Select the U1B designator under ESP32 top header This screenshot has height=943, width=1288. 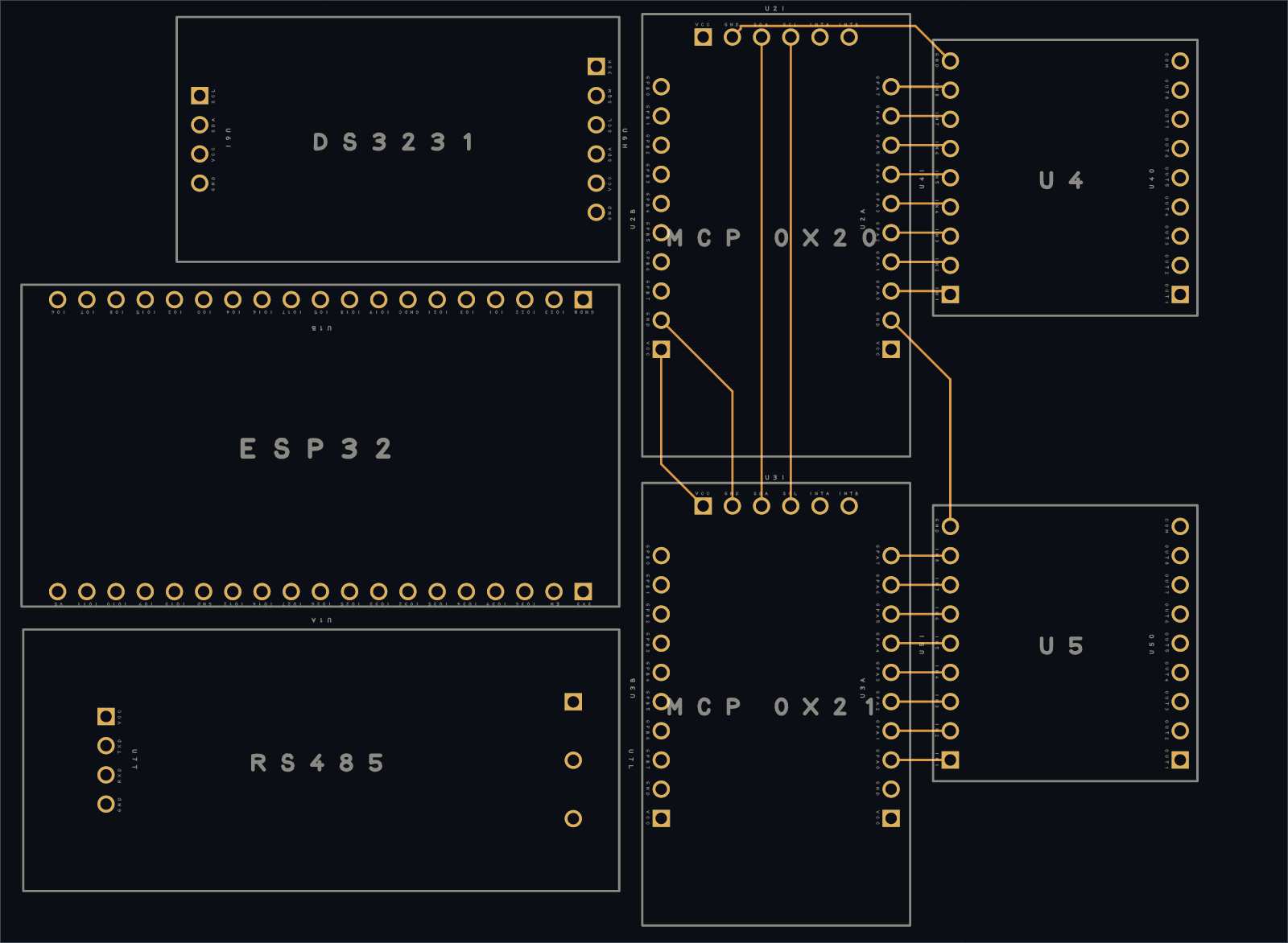tap(321, 328)
